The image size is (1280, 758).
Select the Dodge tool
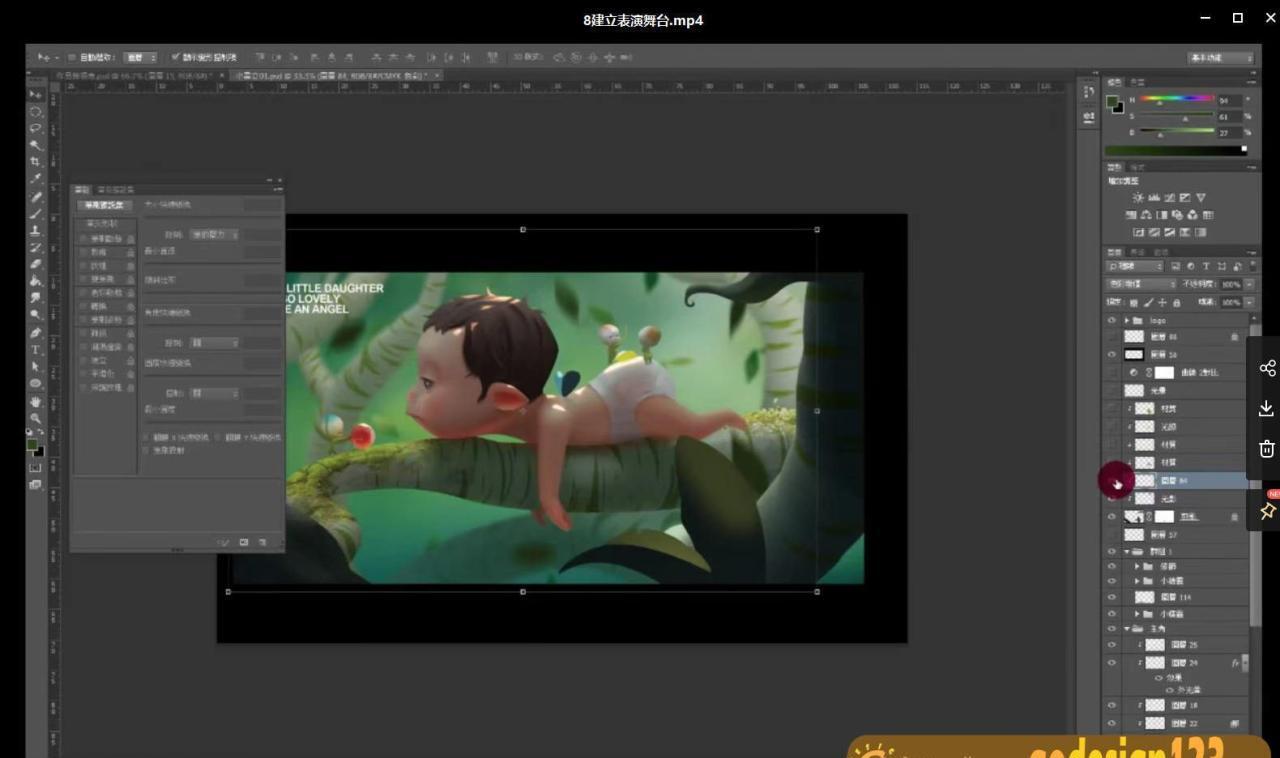35,315
